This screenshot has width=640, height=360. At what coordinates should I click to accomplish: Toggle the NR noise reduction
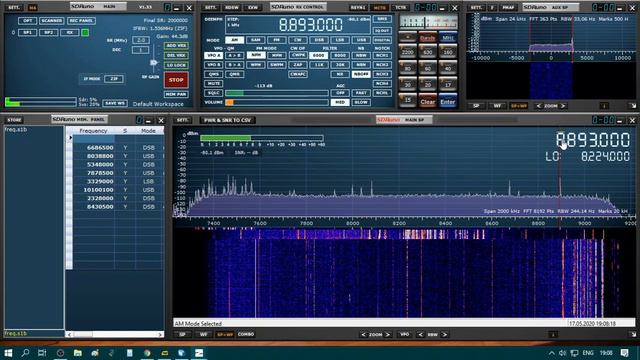[x=340, y=74]
